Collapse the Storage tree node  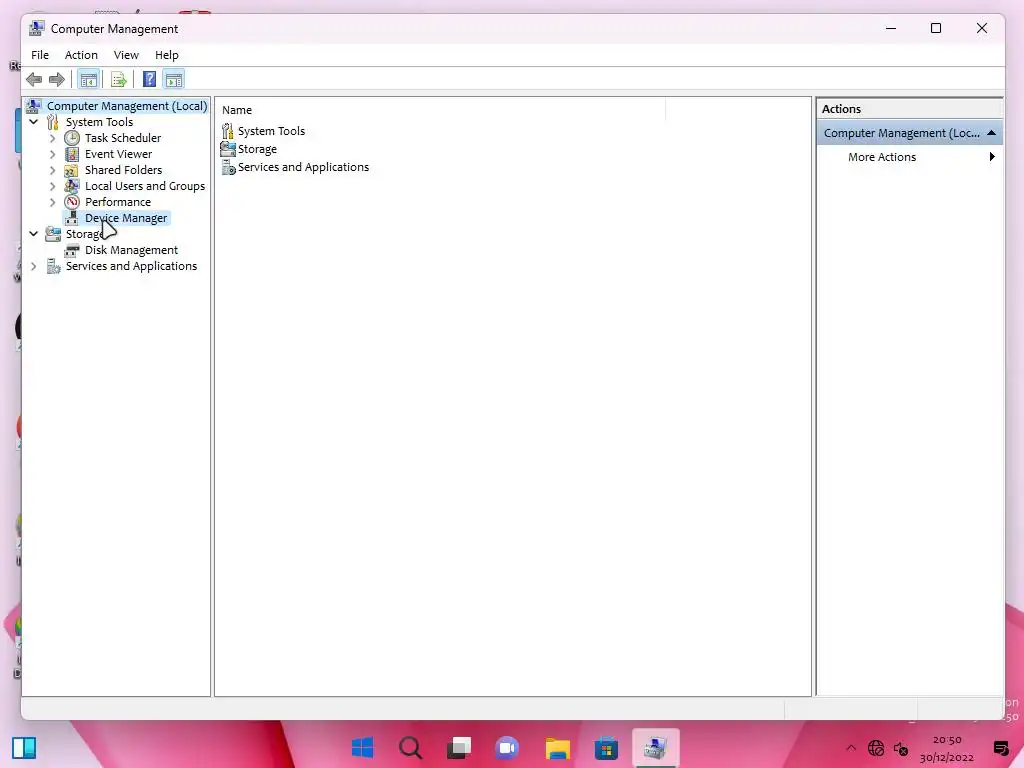(x=34, y=234)
